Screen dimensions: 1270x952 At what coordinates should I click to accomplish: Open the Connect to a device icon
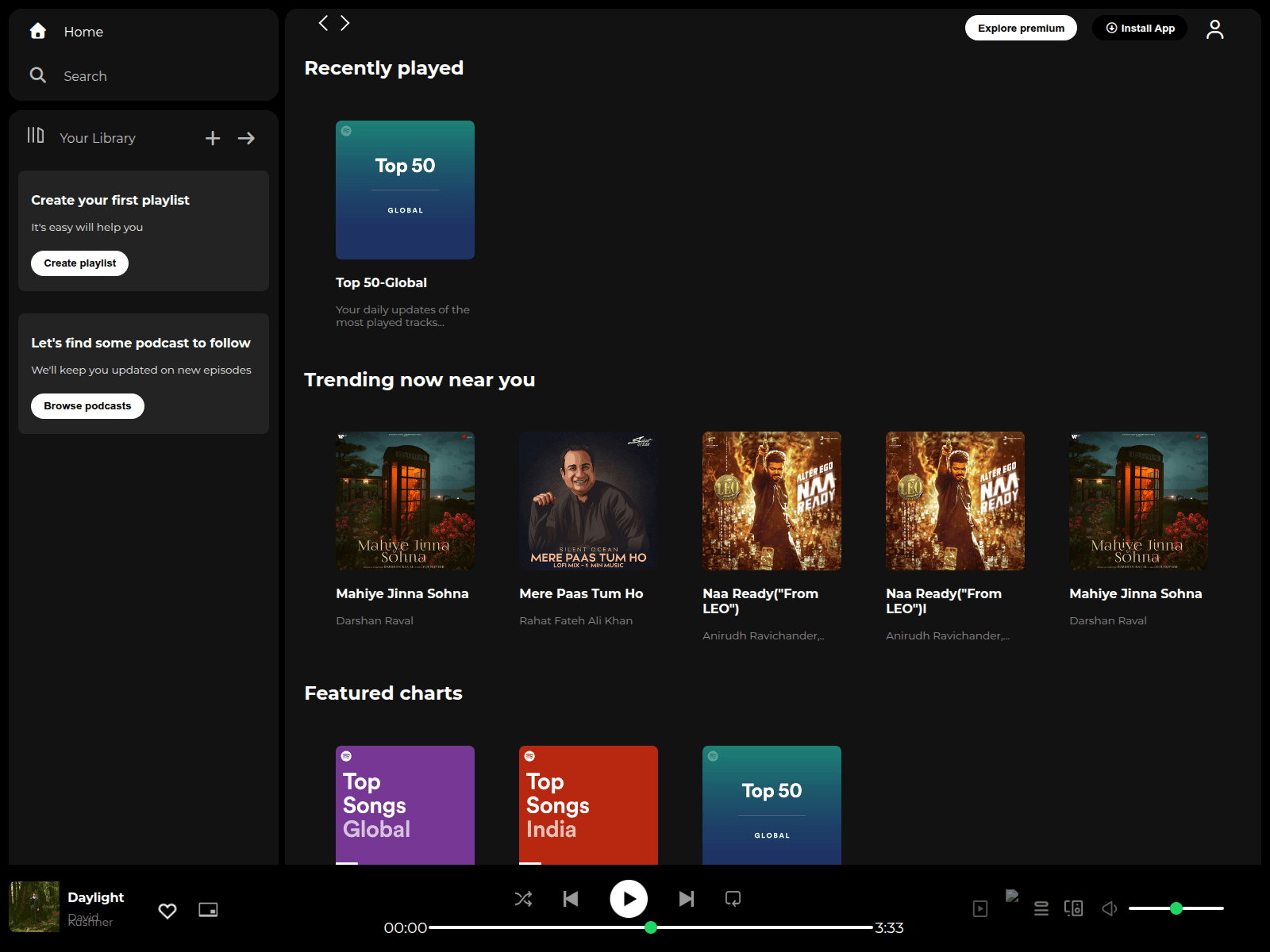[x=1073, y=908]
